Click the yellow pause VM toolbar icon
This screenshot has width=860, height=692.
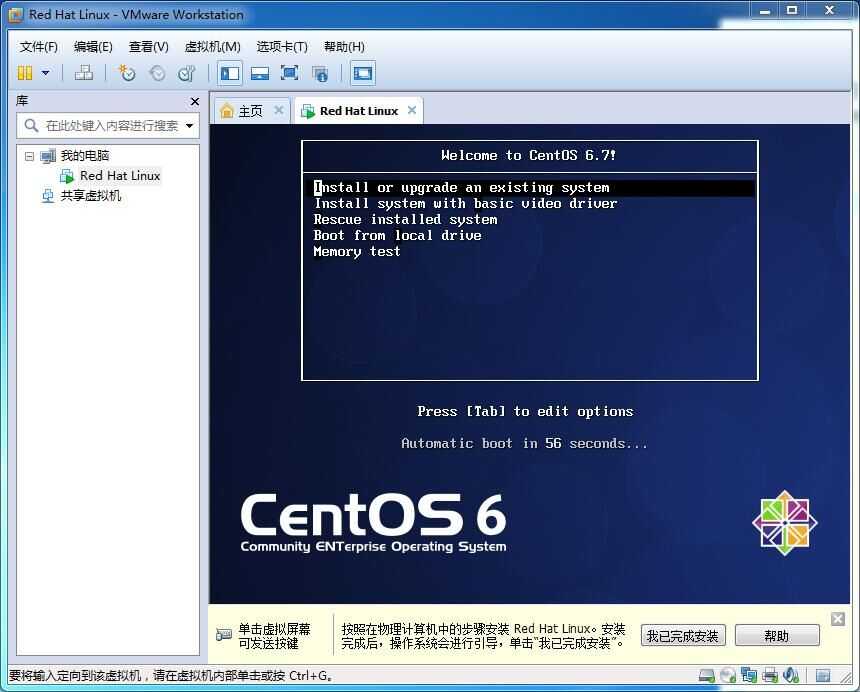coord(25,73)
